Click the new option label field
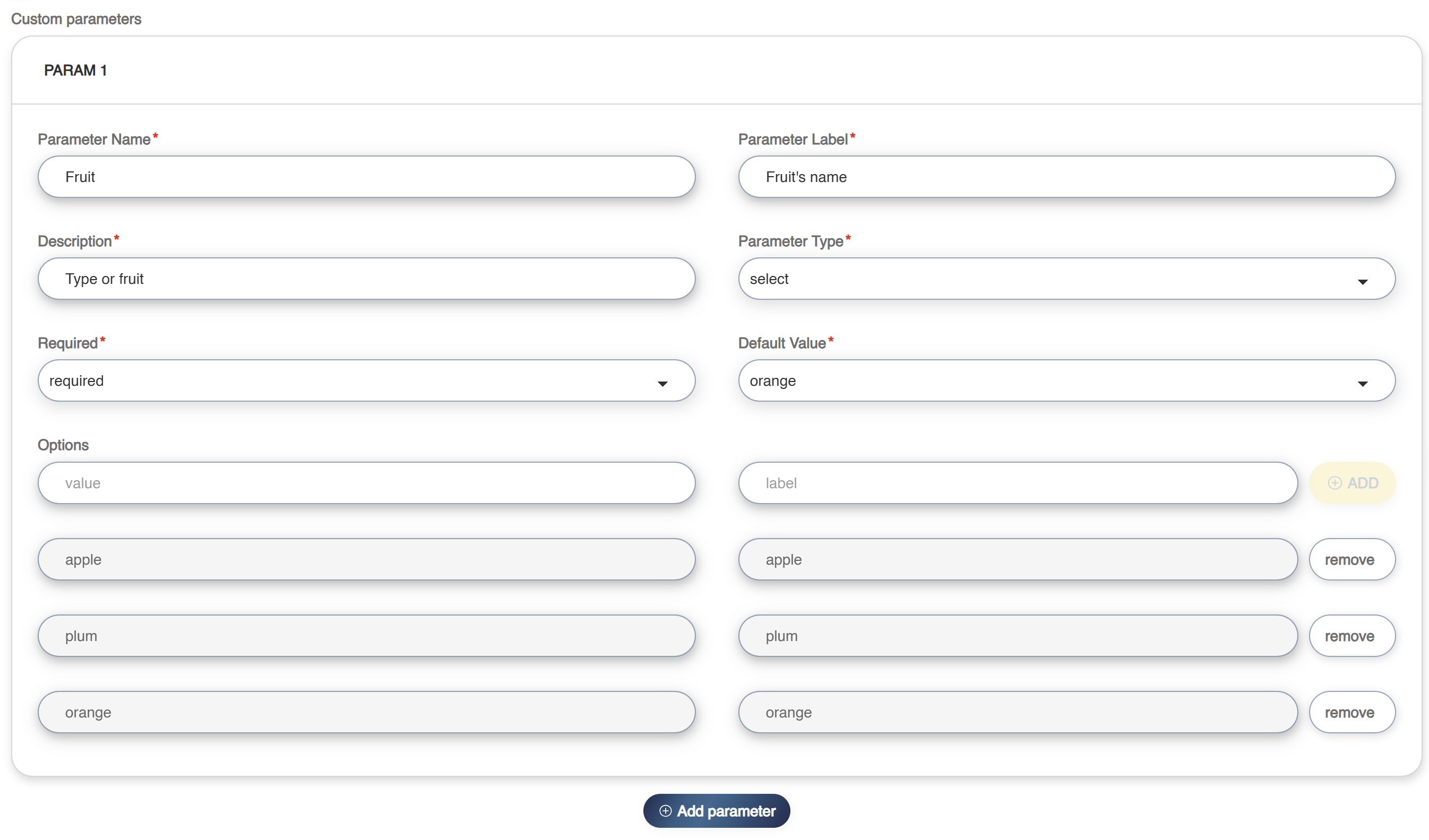This screenshot has width=1429, height=840. [1017, 483]
